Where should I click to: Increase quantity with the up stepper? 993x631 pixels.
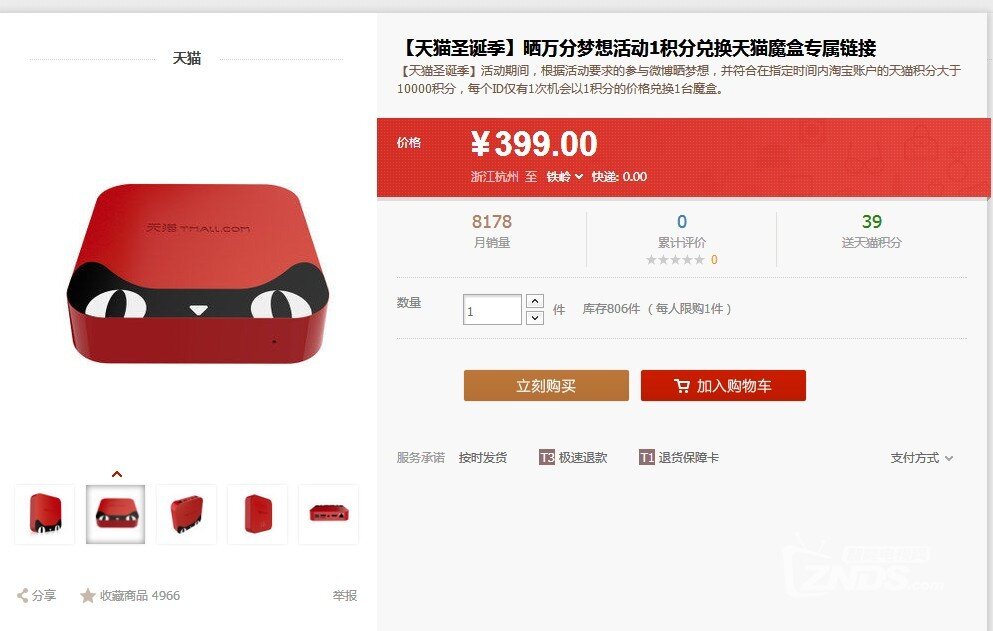[534, 301]
